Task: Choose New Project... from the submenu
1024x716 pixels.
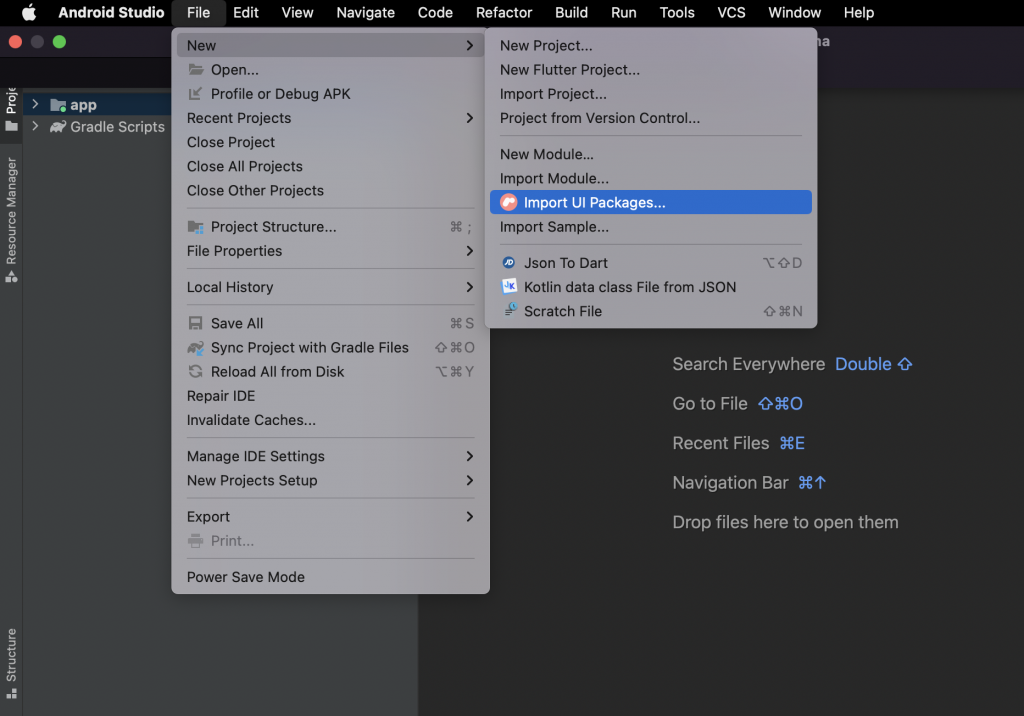Action: point(650,46)
